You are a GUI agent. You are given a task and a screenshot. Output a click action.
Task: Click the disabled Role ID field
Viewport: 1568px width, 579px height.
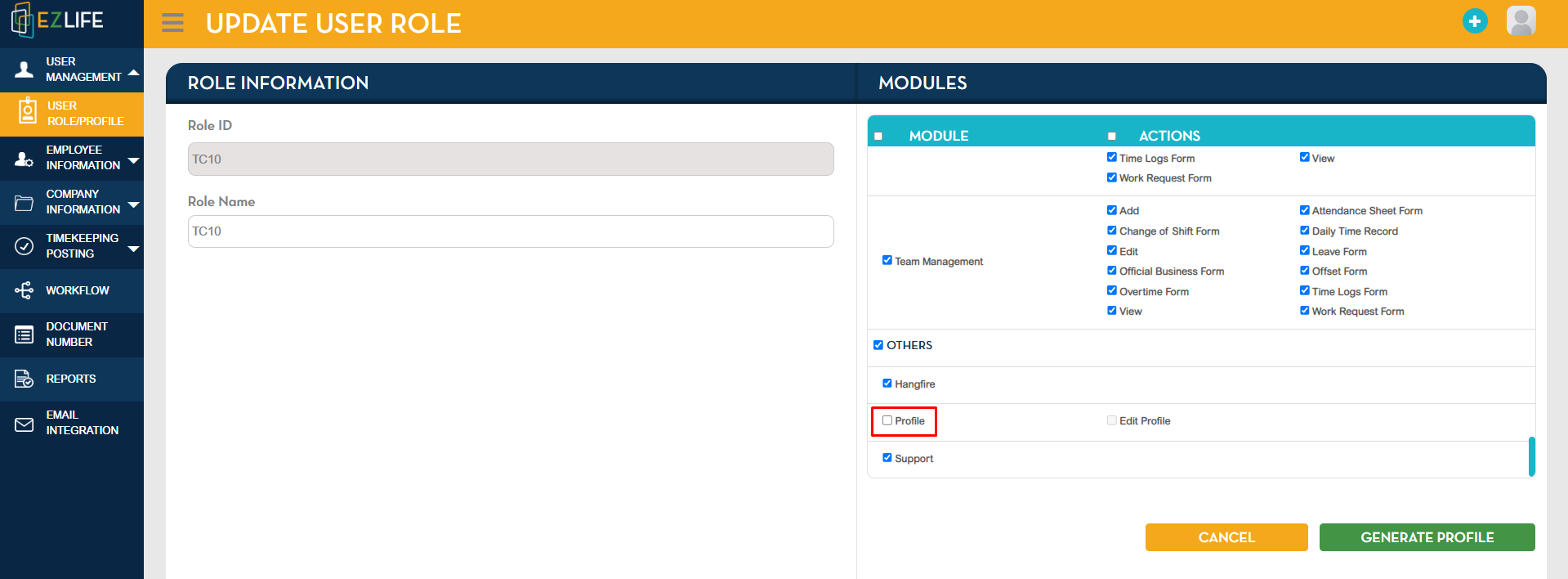[x=511, y=159]
